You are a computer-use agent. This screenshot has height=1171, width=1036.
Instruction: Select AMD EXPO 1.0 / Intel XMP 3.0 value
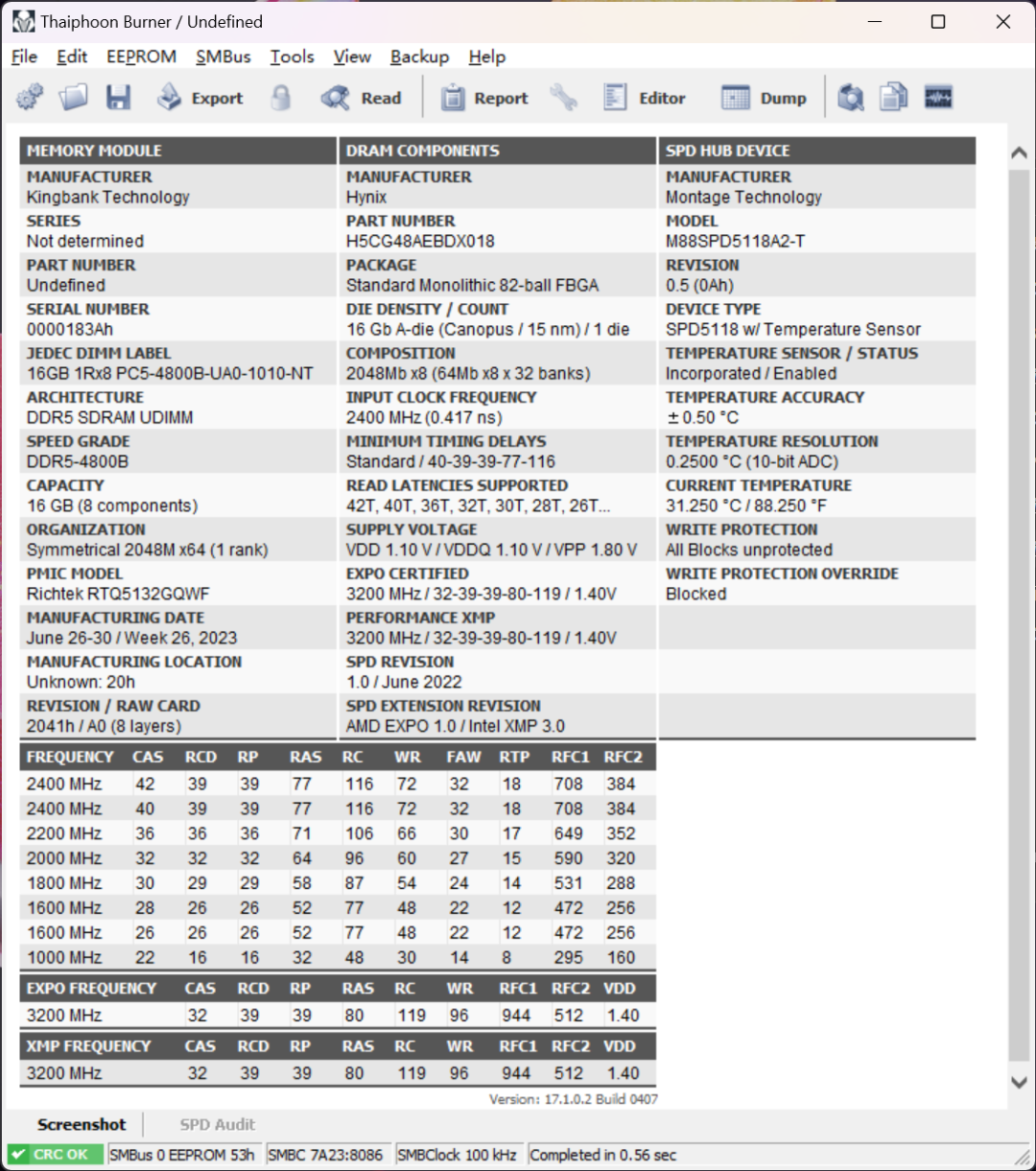tap(456, 727)
